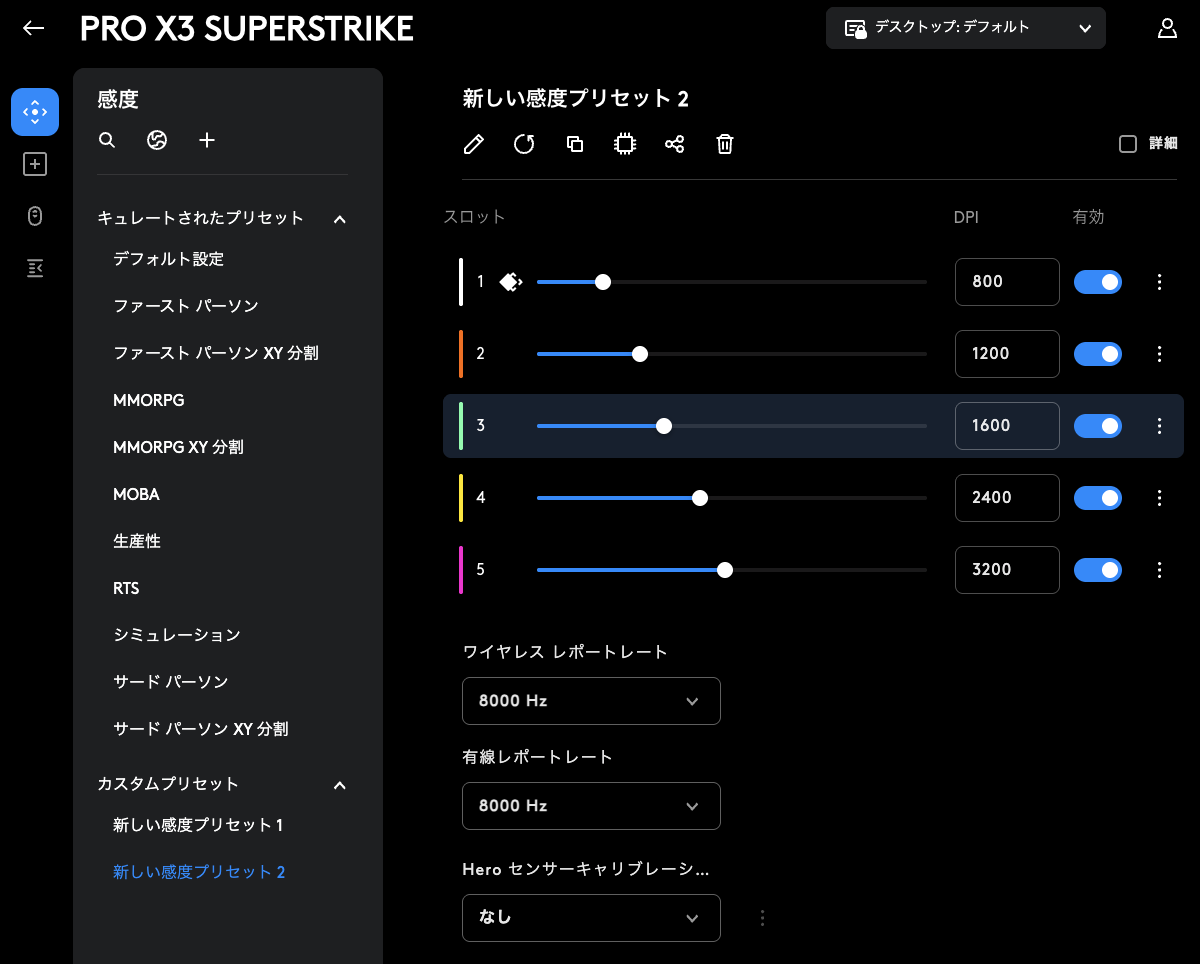Select the サード パーソン preset
Screen dimensions: 1200x964
click(x=171, y=682)
